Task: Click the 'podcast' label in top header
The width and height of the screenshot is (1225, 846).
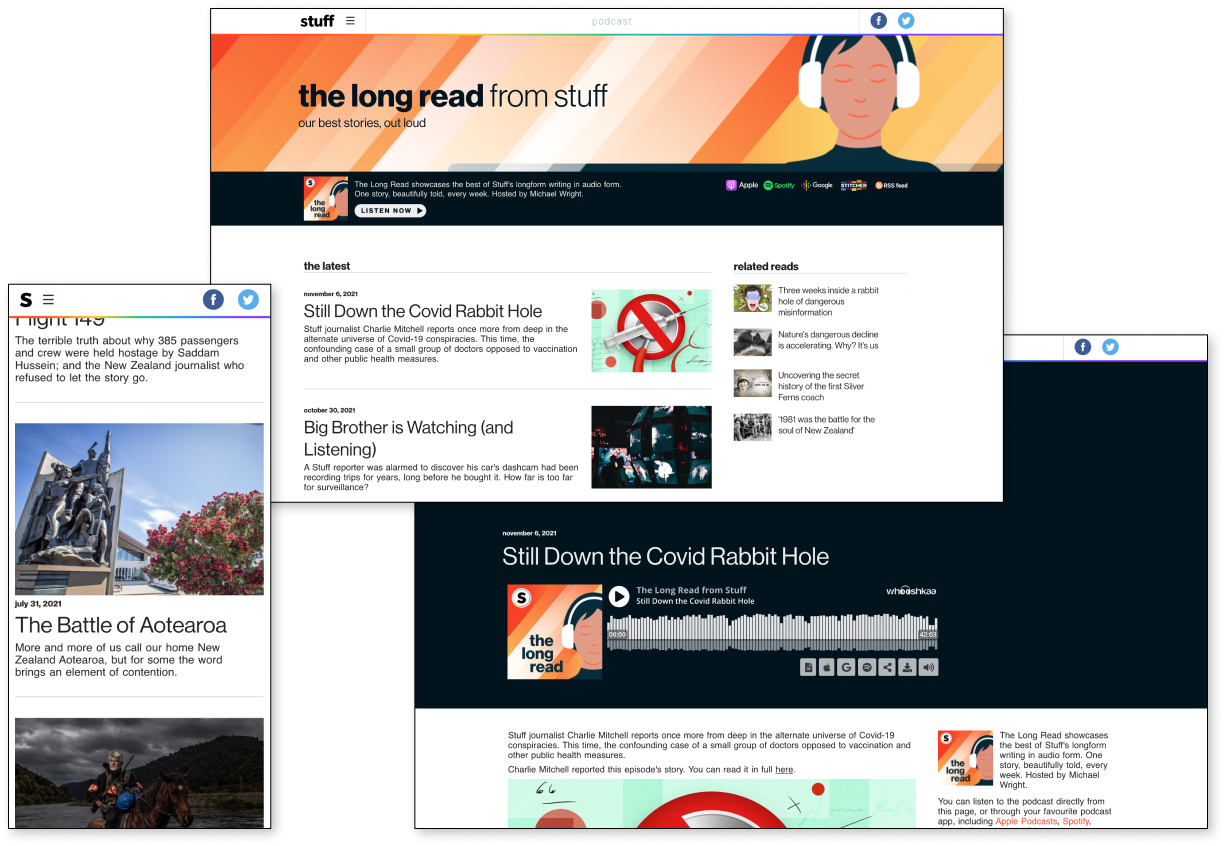Action: (612, 21)
